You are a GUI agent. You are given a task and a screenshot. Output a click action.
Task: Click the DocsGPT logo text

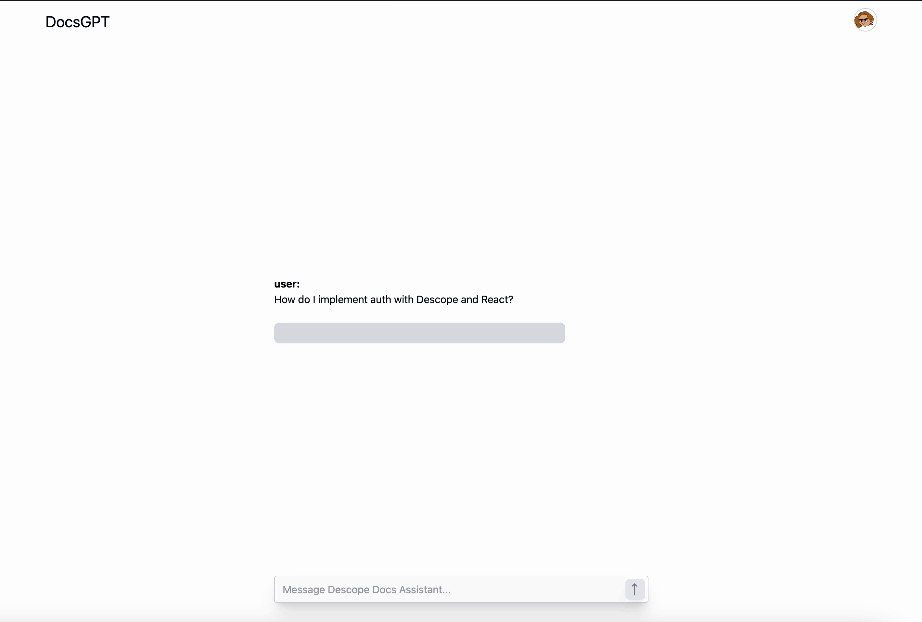click(77, 22)
